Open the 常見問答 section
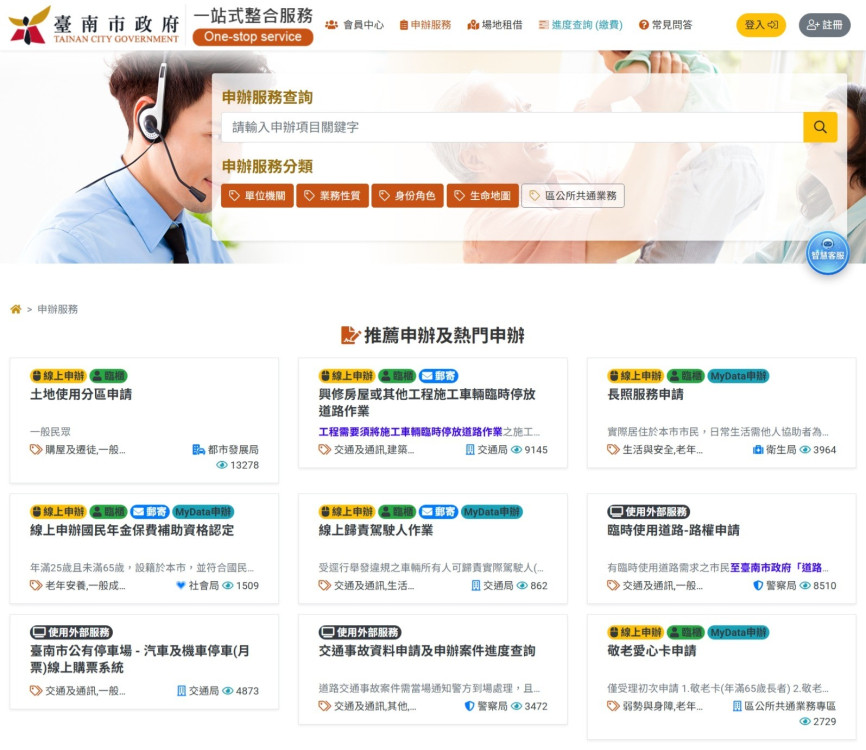Viewport: 866px width, 750px height. coord(669,24)
